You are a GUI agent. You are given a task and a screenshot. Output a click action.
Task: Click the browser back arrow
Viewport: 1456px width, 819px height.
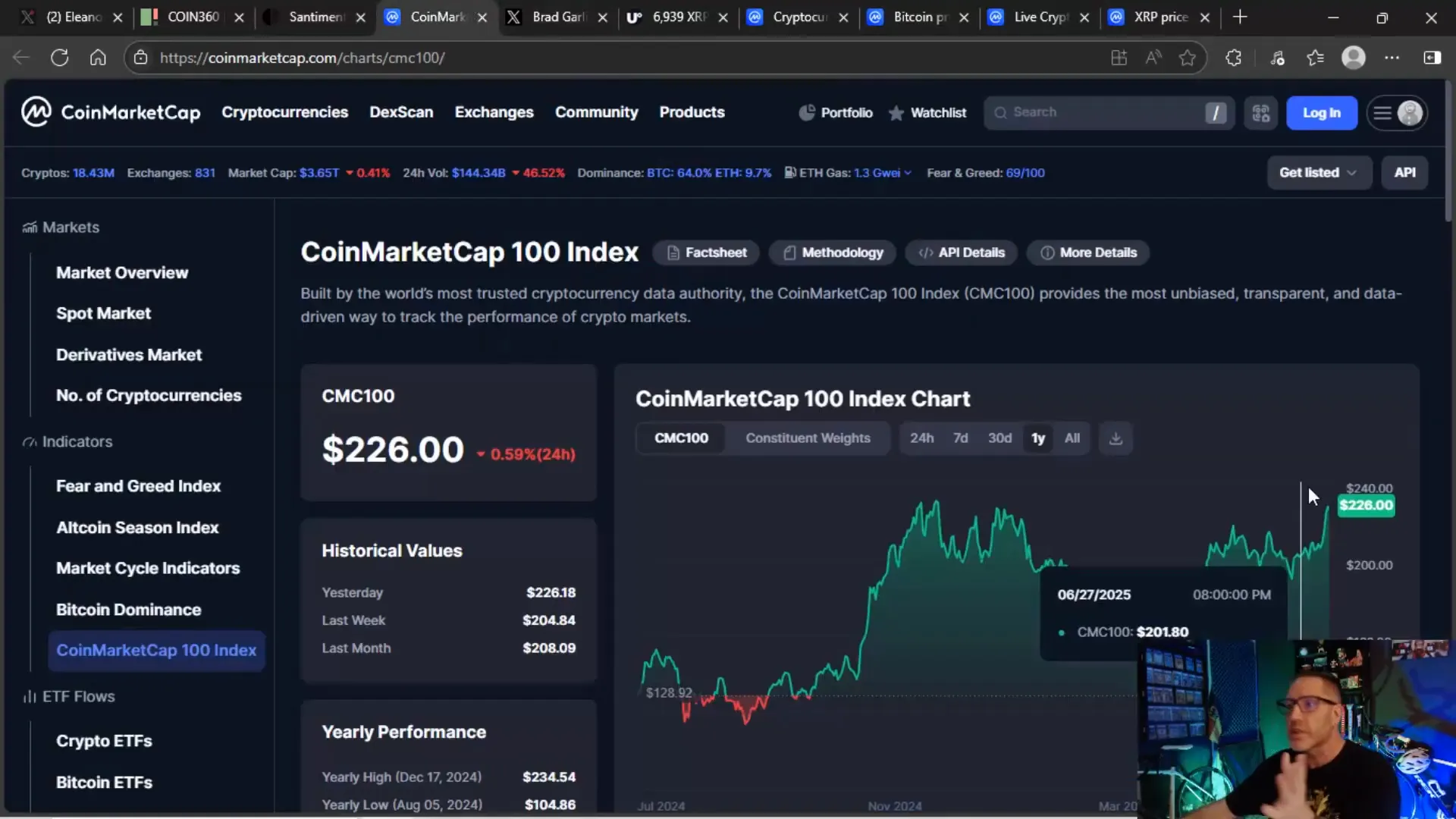point(21,58)
